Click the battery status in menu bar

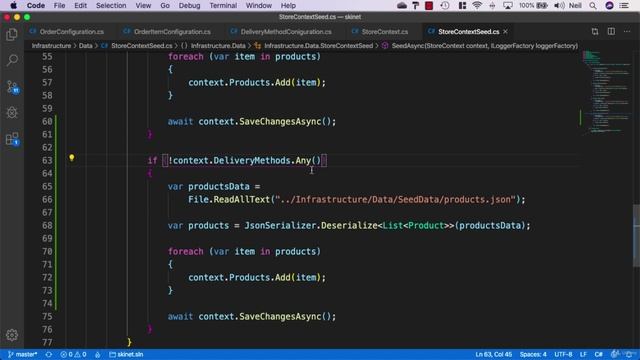tap(533, 5)
